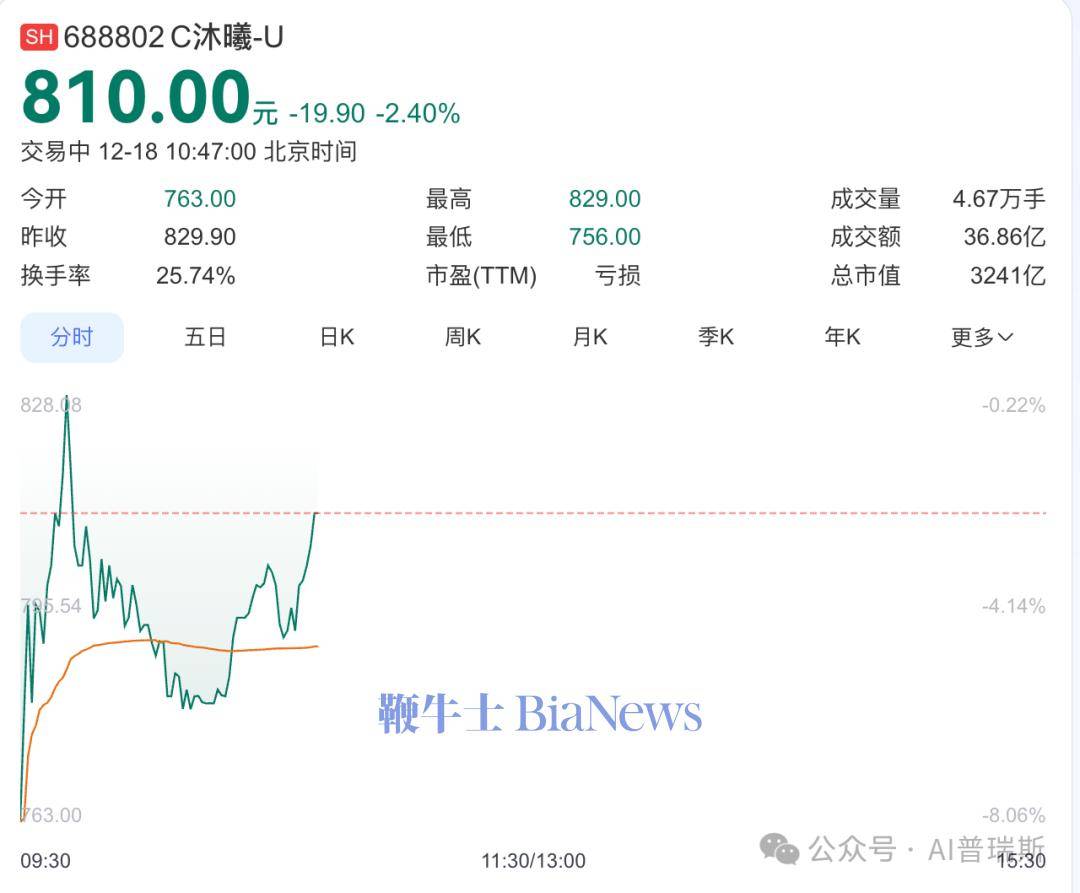The height and width of the screenshot is (893, 1080).
Task: Open the 日K chart tab
Action: pyautogui.click(x=337, y=337)
